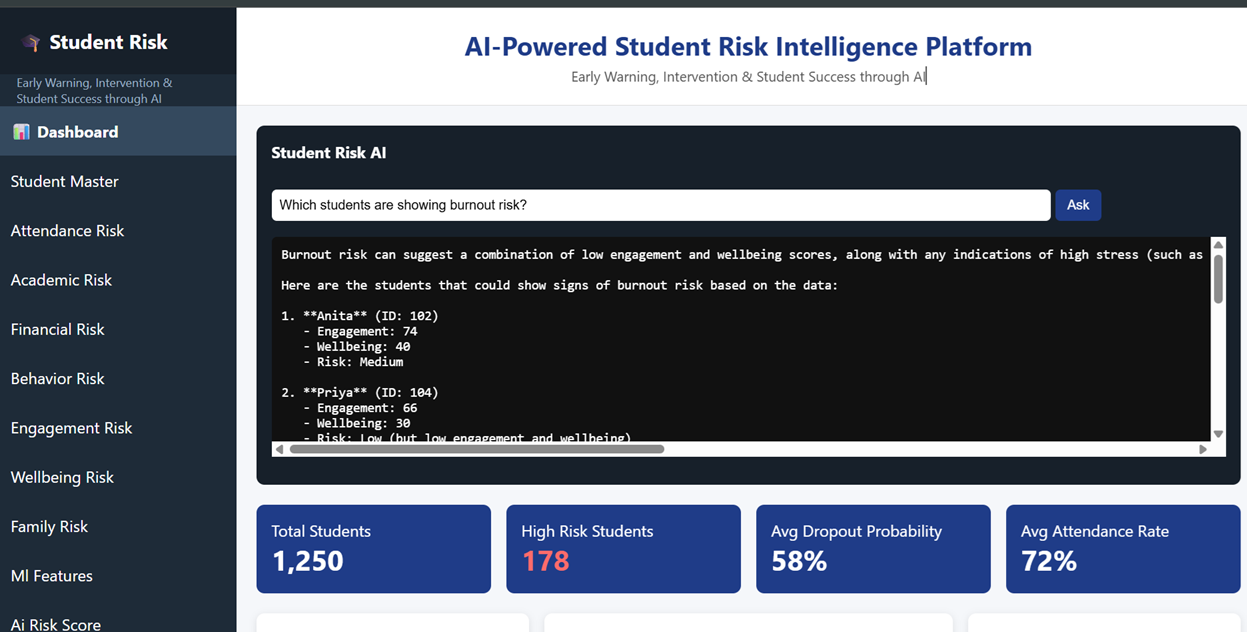Select Family Risk in the sidebar
Image resolution: width=1247 pixels, height=644 pixels.
pos(51,526)
